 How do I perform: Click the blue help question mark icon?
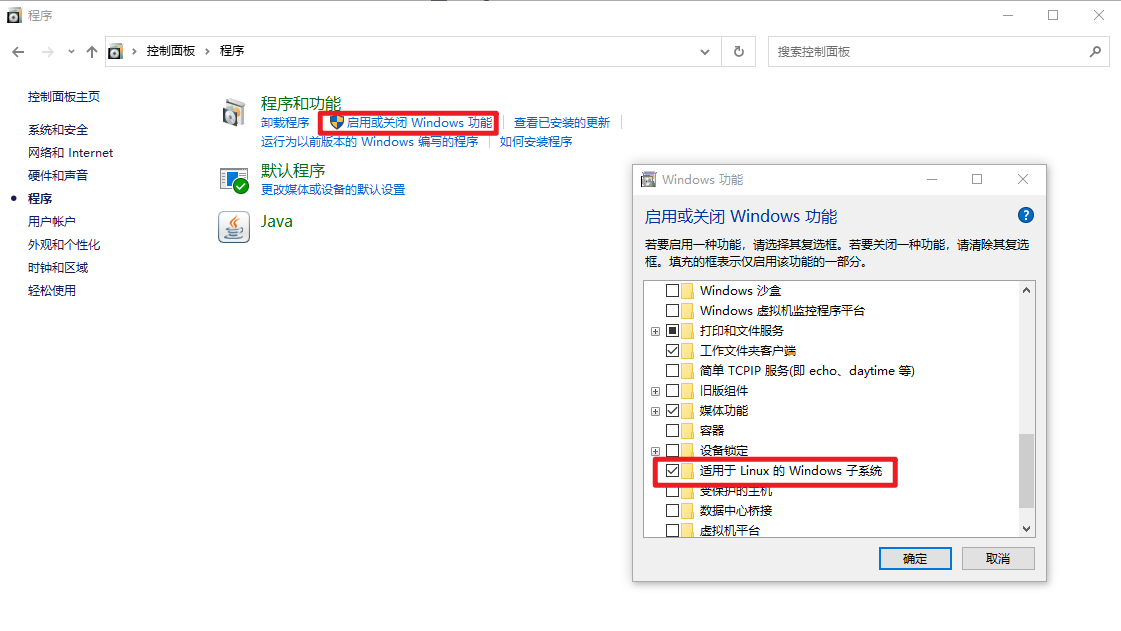coord(1025,215)
